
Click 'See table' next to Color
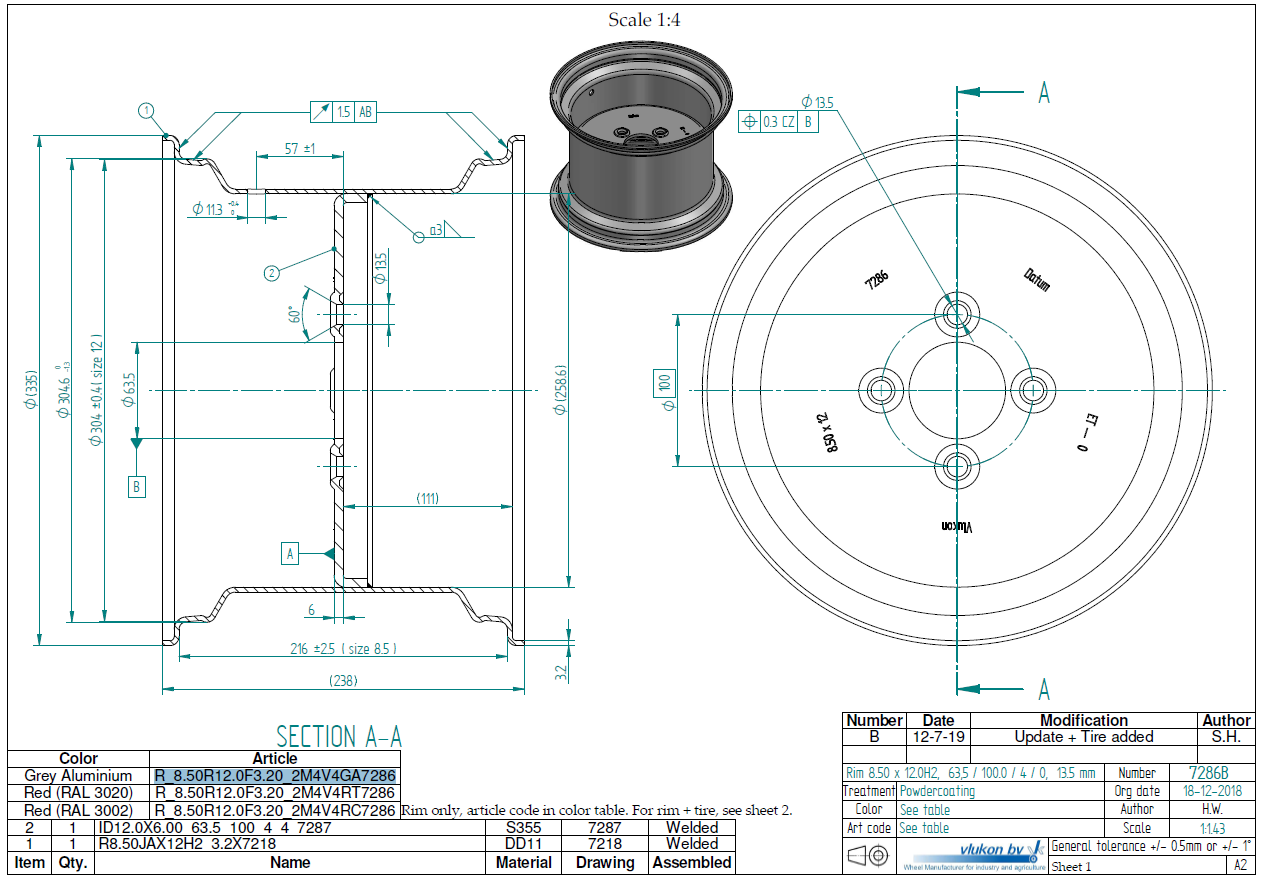coord(924,810)
